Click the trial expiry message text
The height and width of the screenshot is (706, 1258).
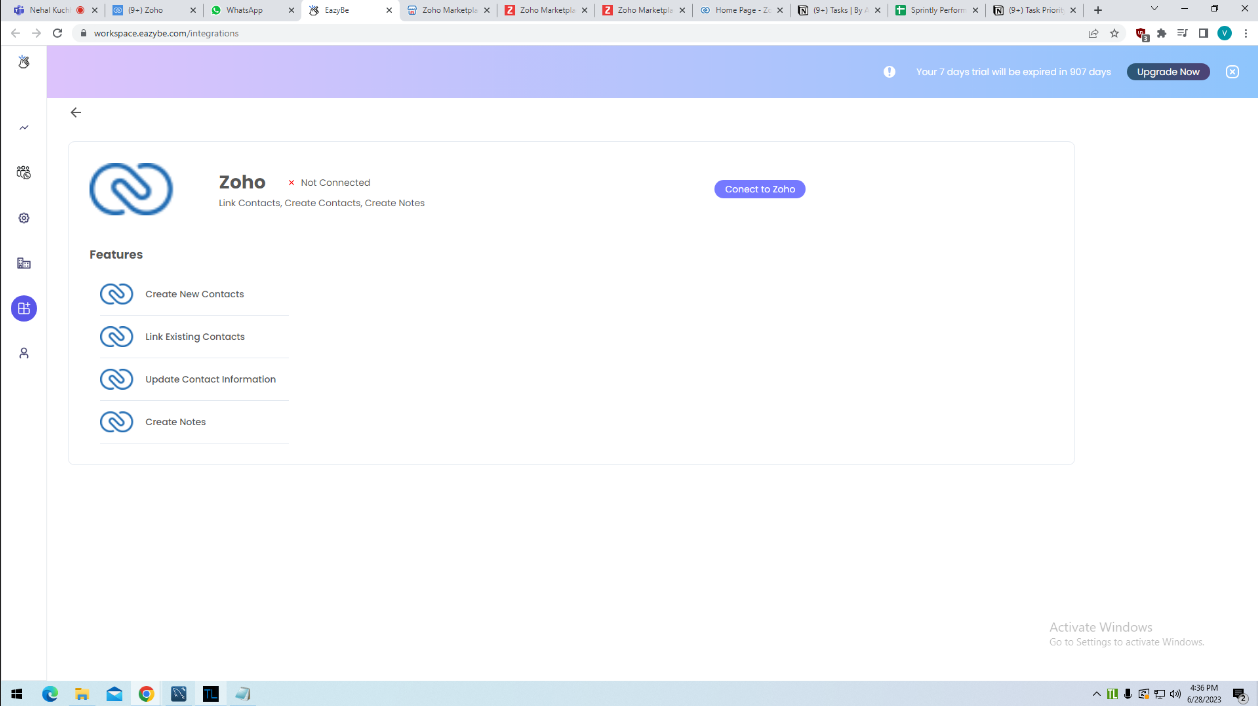pos(1013,72)
